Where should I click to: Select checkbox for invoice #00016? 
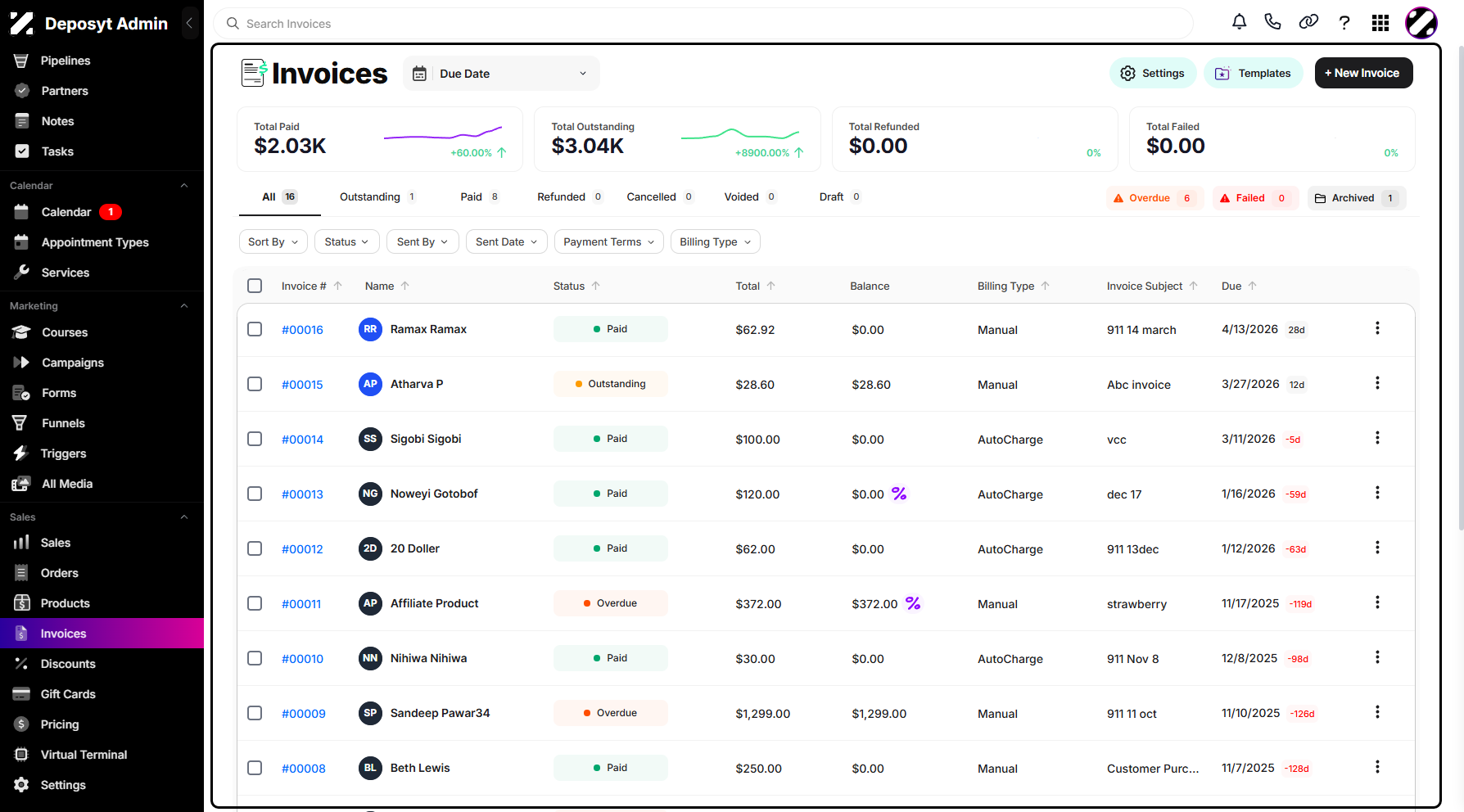255,329
